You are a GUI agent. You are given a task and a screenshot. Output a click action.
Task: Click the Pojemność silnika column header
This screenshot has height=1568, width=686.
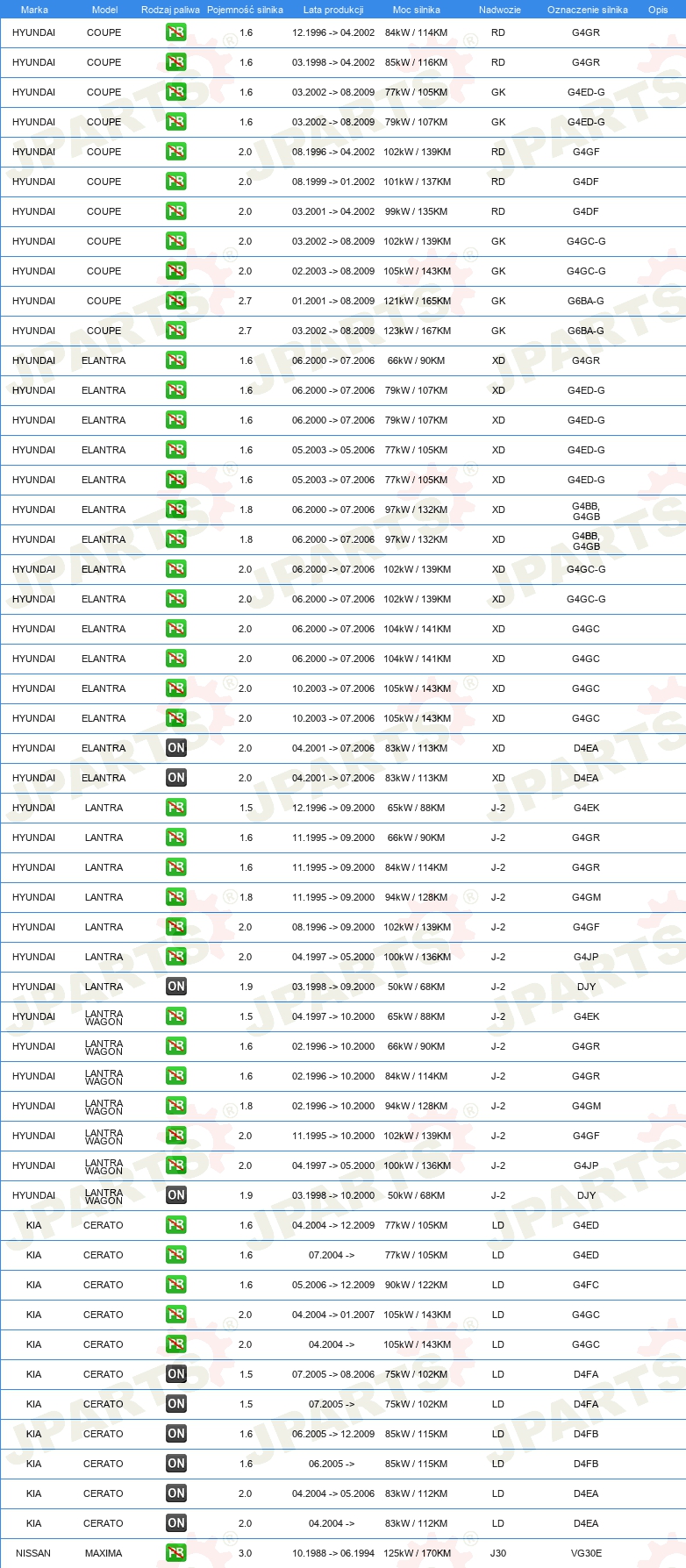[x=245, y=10]
